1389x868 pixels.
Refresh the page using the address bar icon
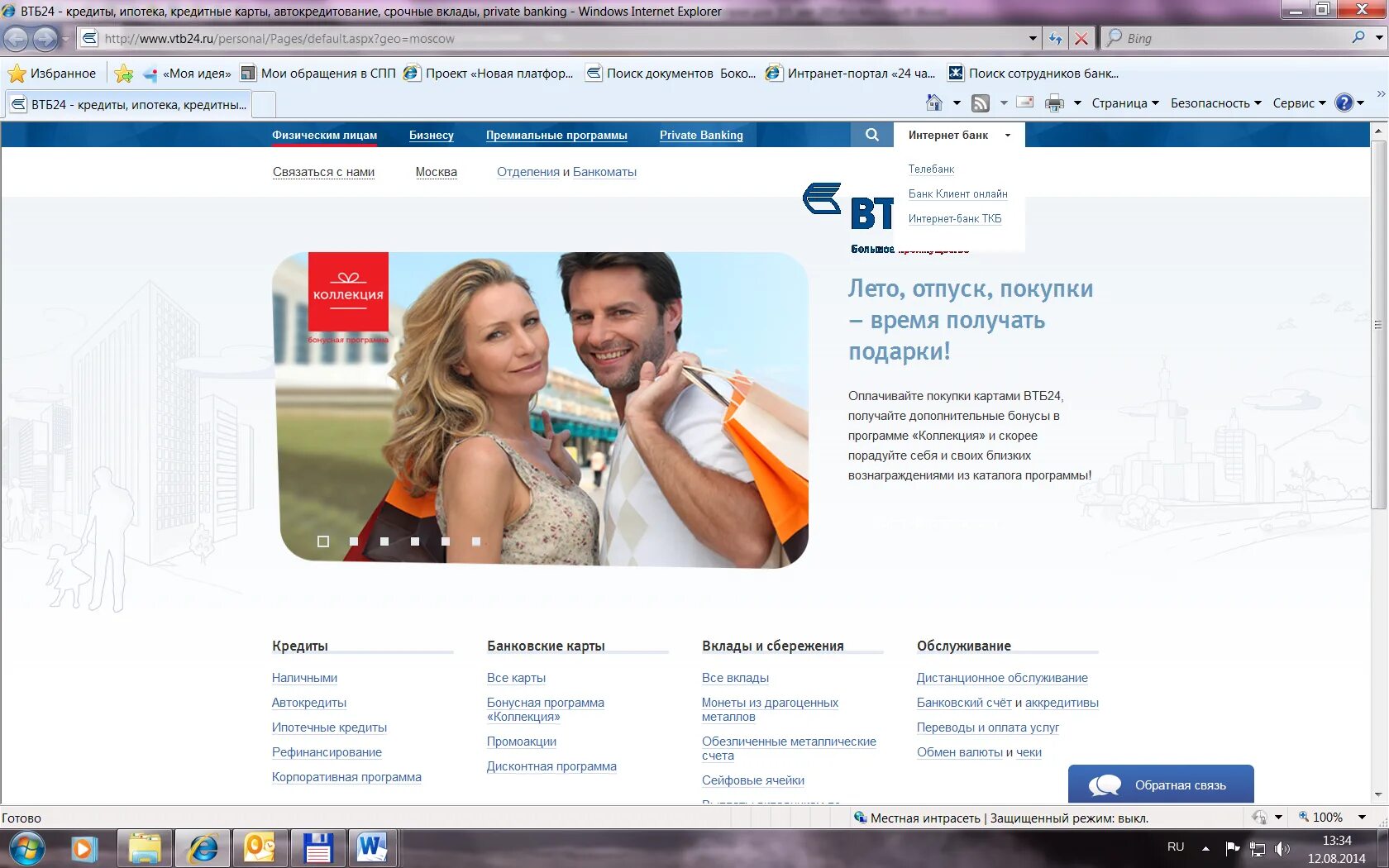point(1056,38)
